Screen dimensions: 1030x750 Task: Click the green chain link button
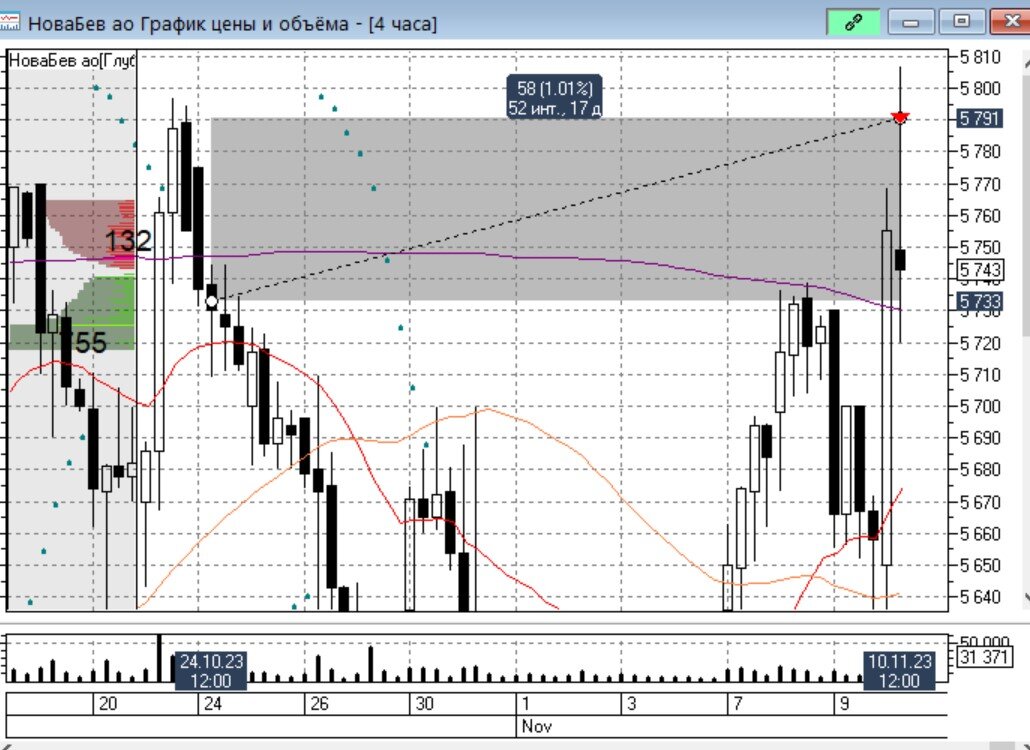(x=853, y=23)
